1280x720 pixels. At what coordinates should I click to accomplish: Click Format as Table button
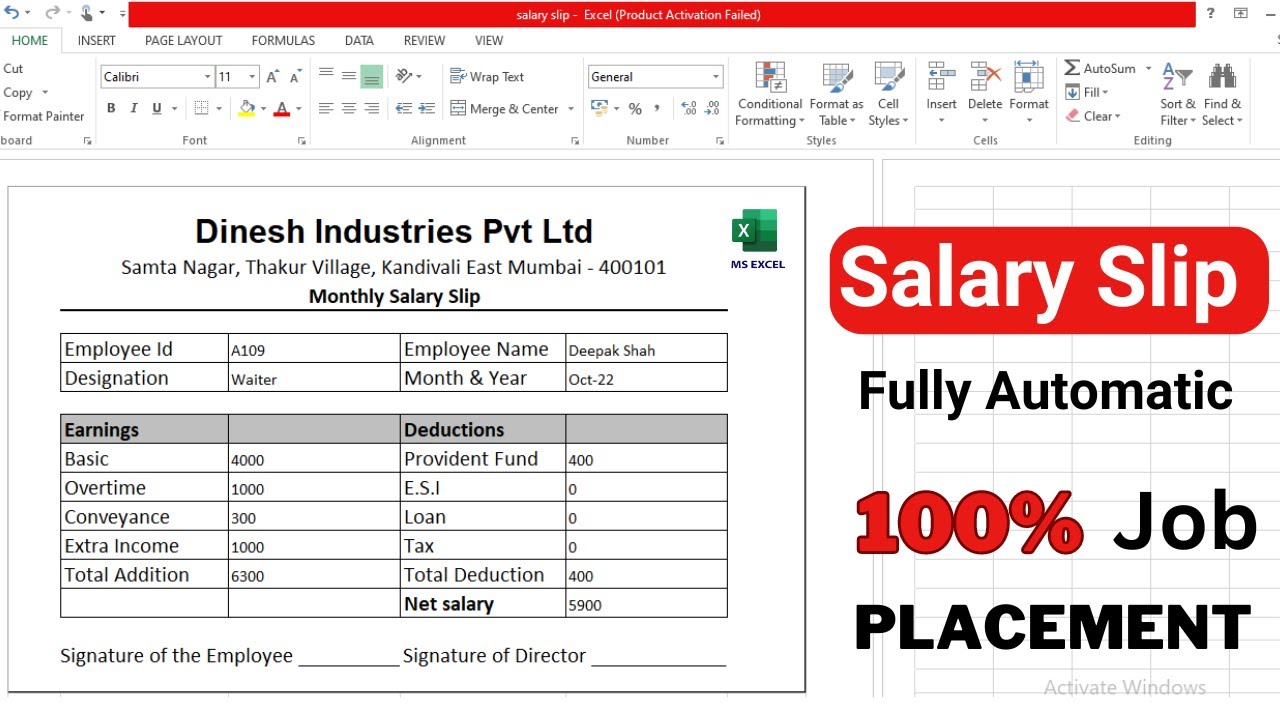836,95
